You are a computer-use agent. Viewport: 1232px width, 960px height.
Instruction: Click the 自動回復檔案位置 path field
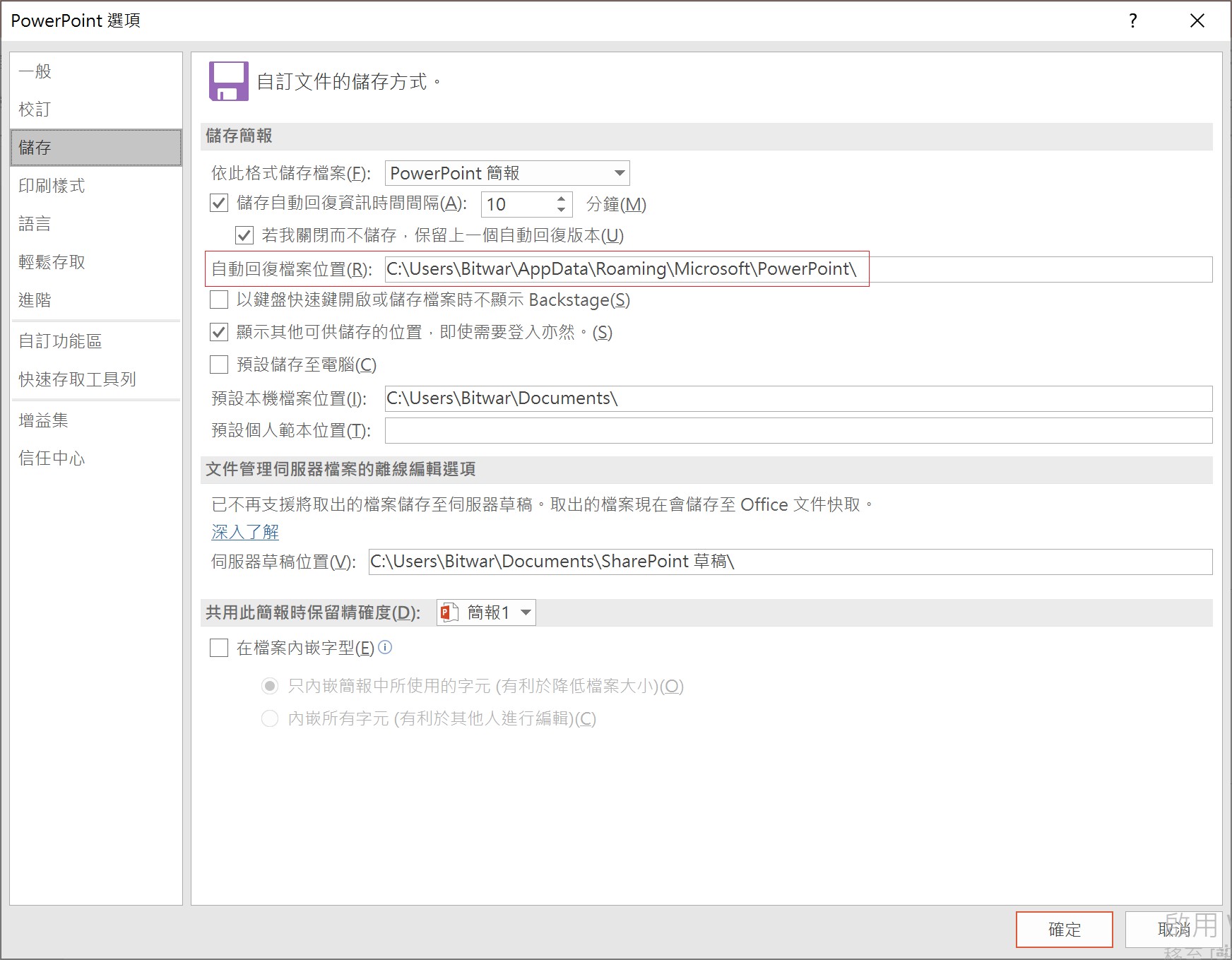[798, 269]
